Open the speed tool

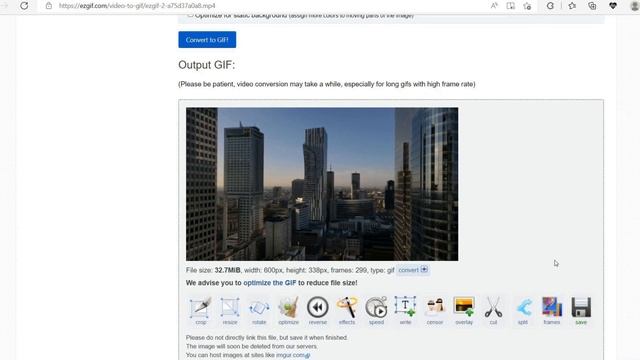coord(376,311)
